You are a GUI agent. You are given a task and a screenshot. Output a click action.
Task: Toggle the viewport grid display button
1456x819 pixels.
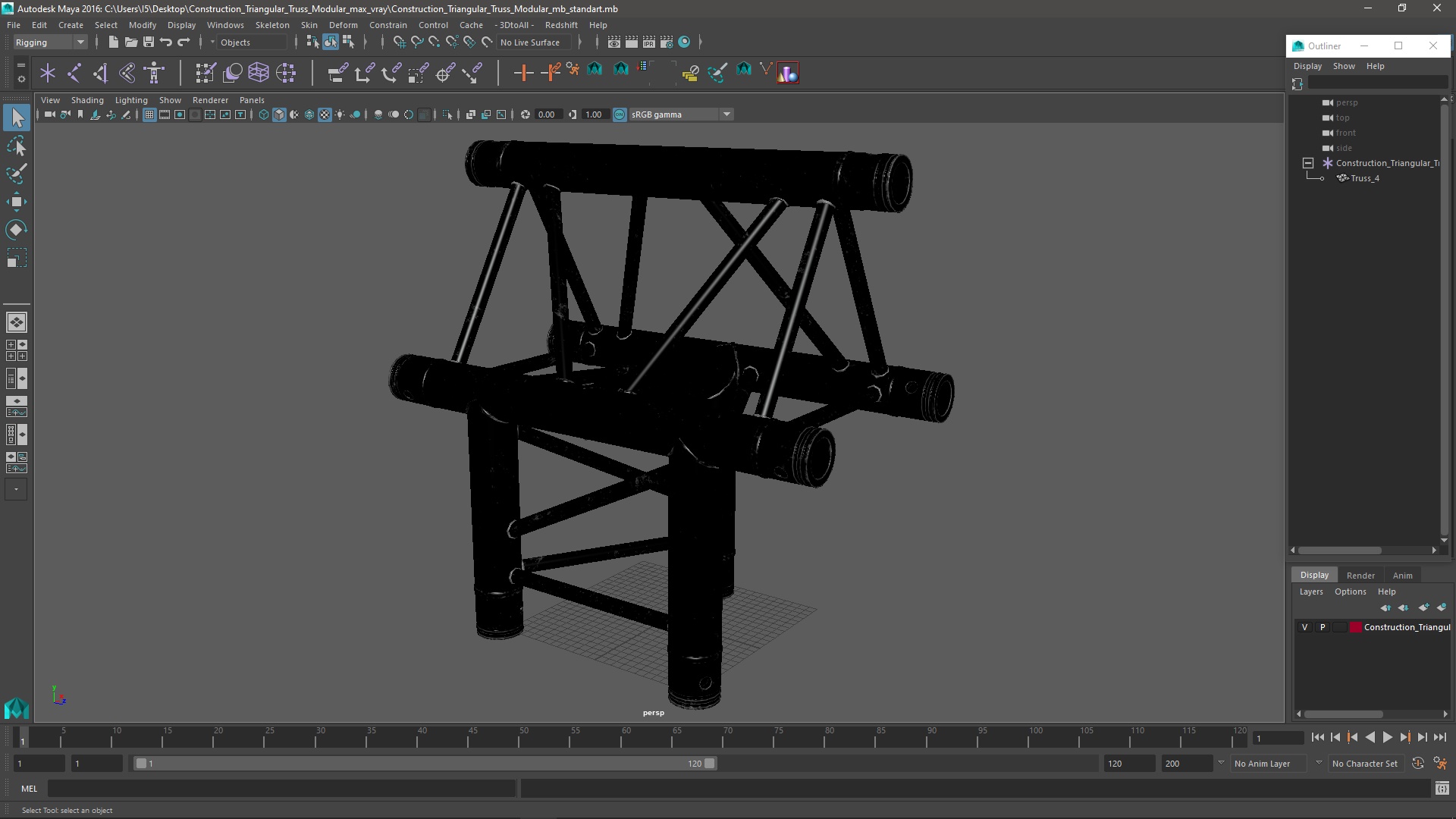click(x=149, y=115)
